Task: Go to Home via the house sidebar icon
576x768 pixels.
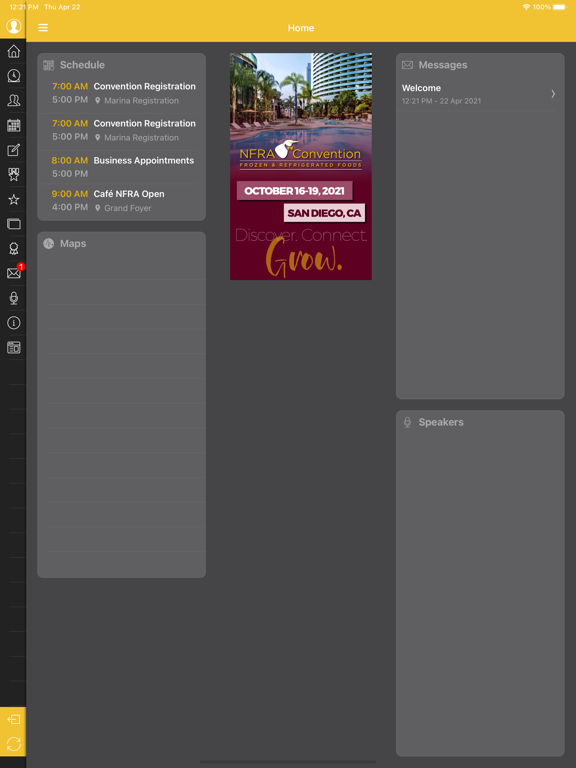Action: [x=14, y=51]
